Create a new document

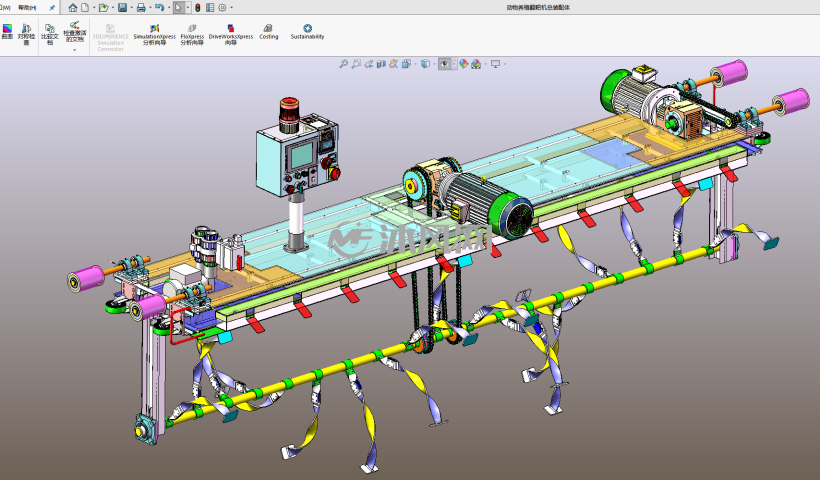coord(85,7)
